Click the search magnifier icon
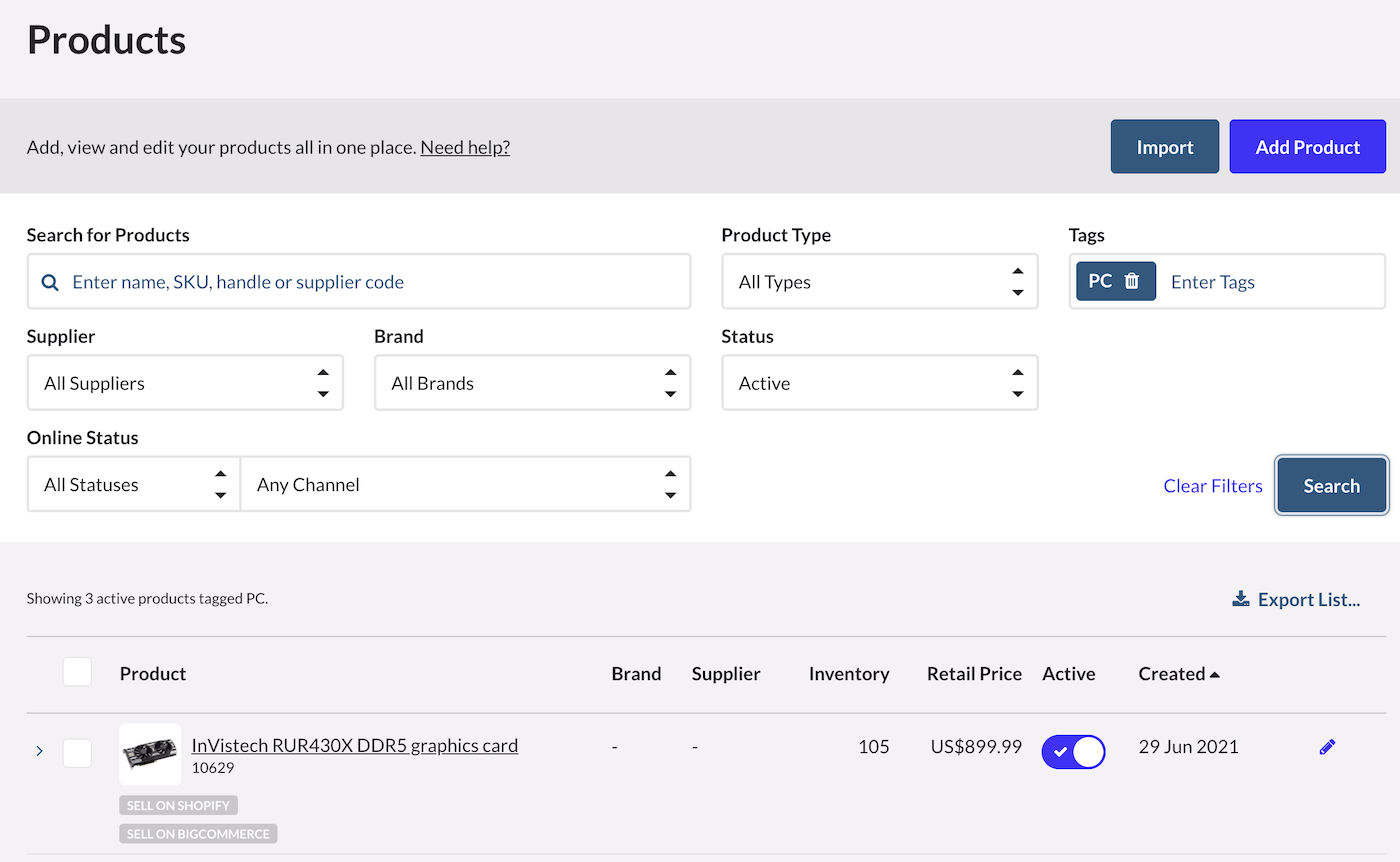This screenshot has width=1400, height=862. point(49,281)
